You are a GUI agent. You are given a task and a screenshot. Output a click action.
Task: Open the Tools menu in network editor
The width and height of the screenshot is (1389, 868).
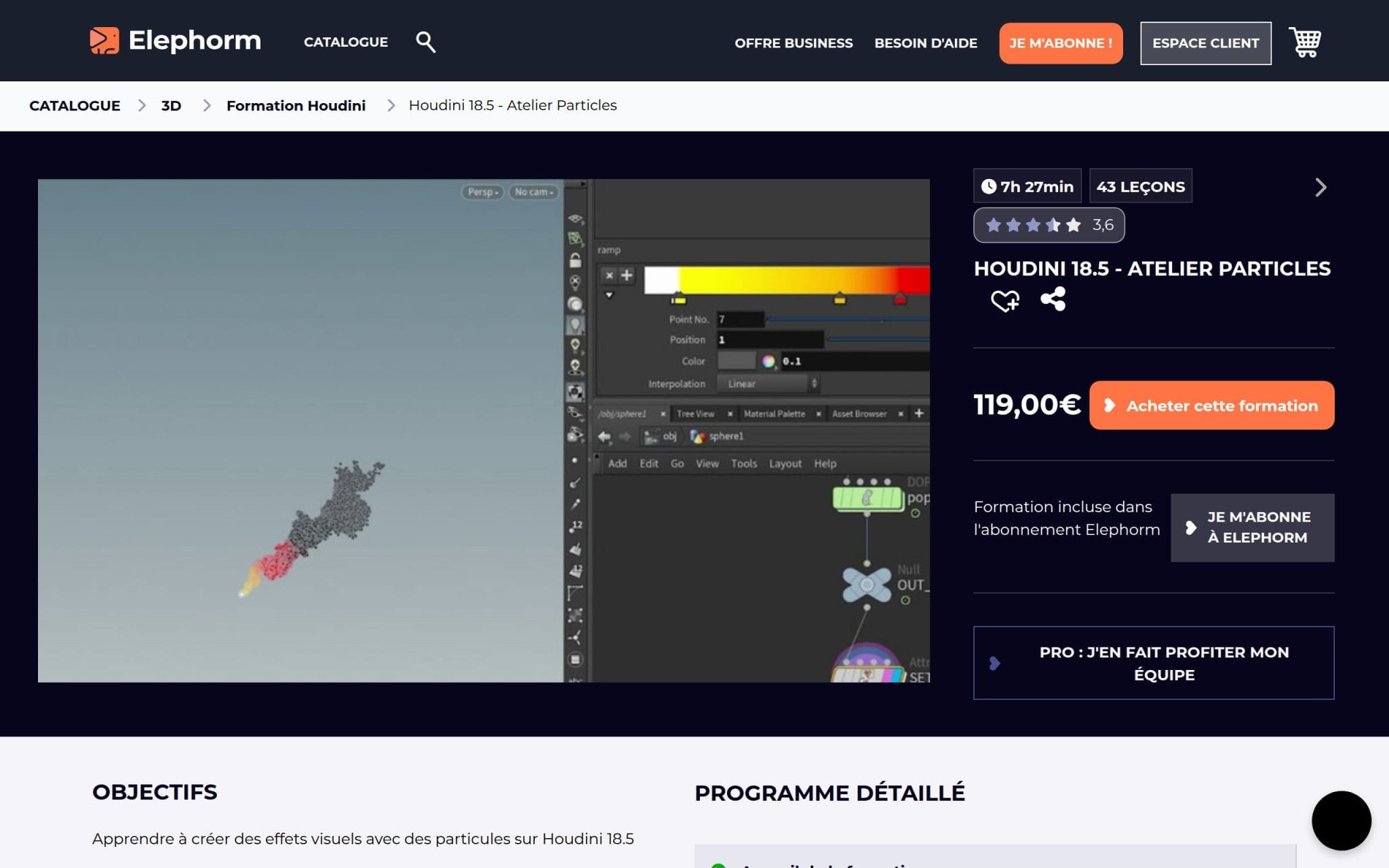click(x=744, y=464)
